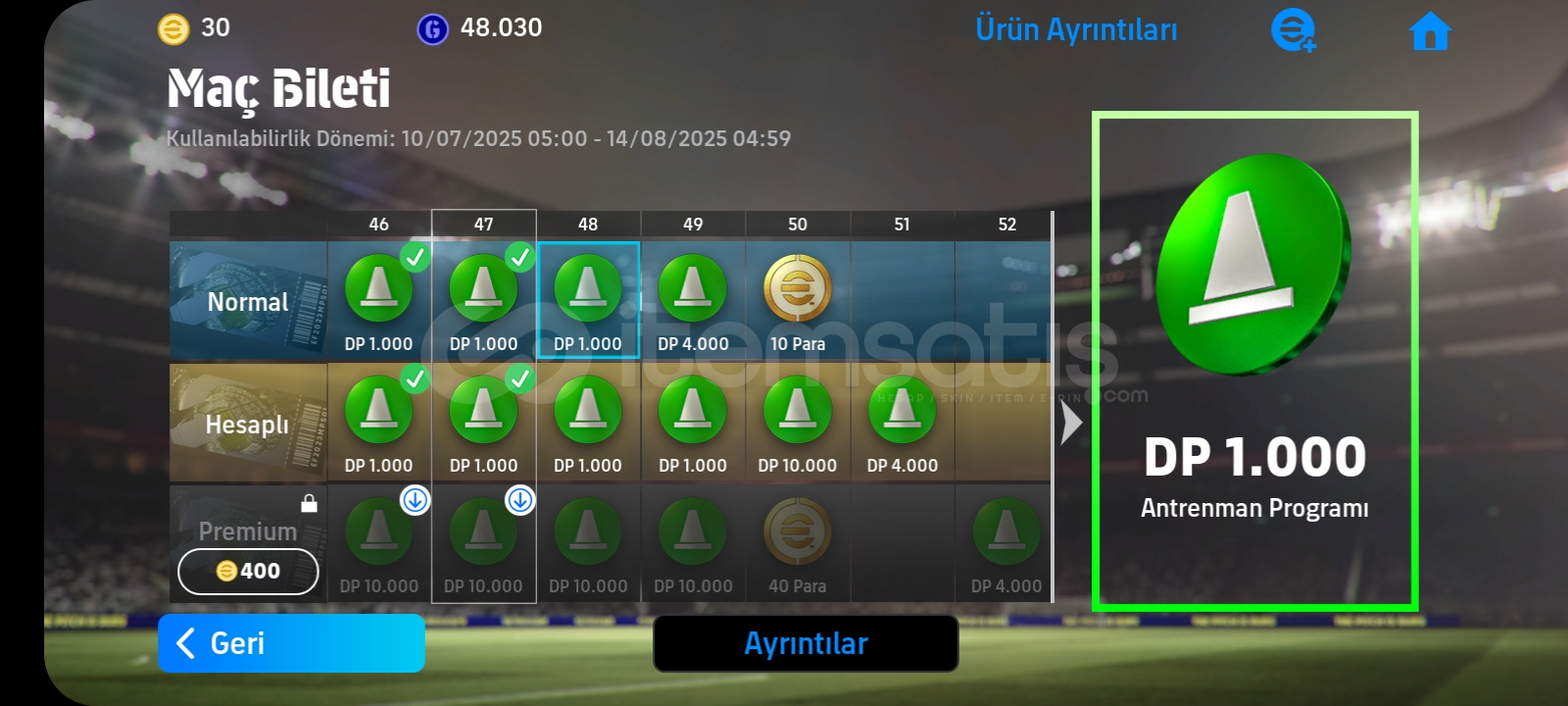Viewport: 1568px width, 706px height.
Task: Select the Premium DP 4.000 reward at level 52
Action: [1006, 543]
